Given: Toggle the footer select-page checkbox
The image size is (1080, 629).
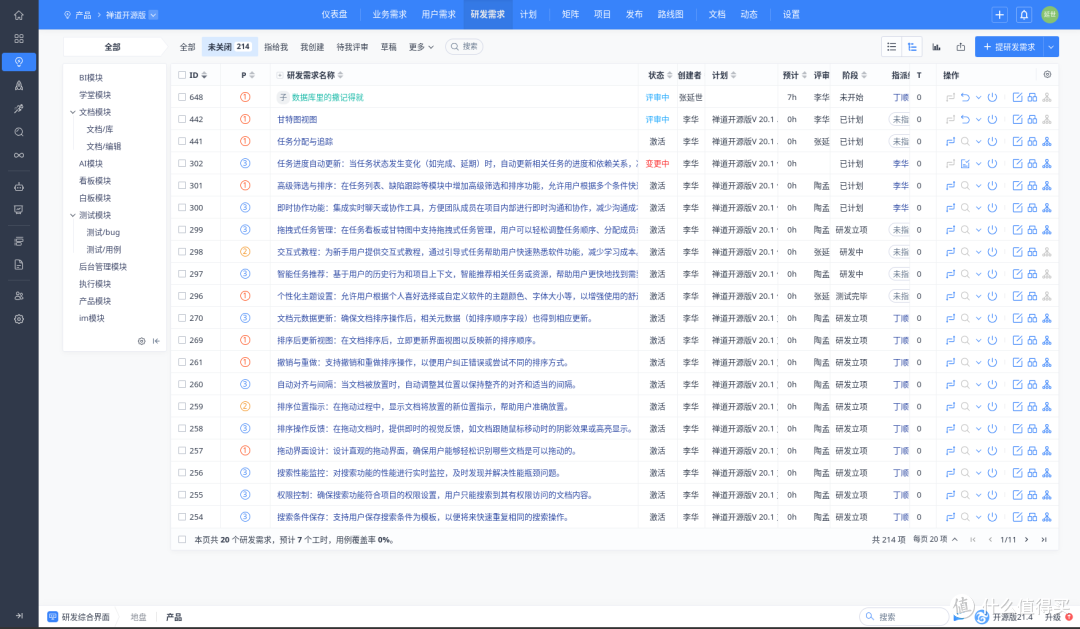Looking at the screenshot, I should 182,539.
